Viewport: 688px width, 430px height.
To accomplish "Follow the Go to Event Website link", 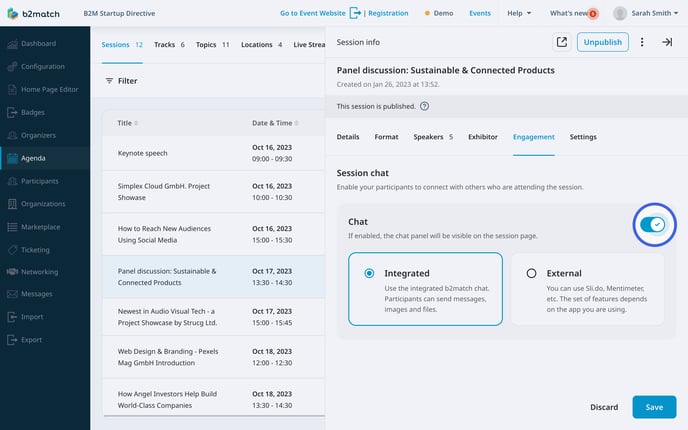I will 312,13.
